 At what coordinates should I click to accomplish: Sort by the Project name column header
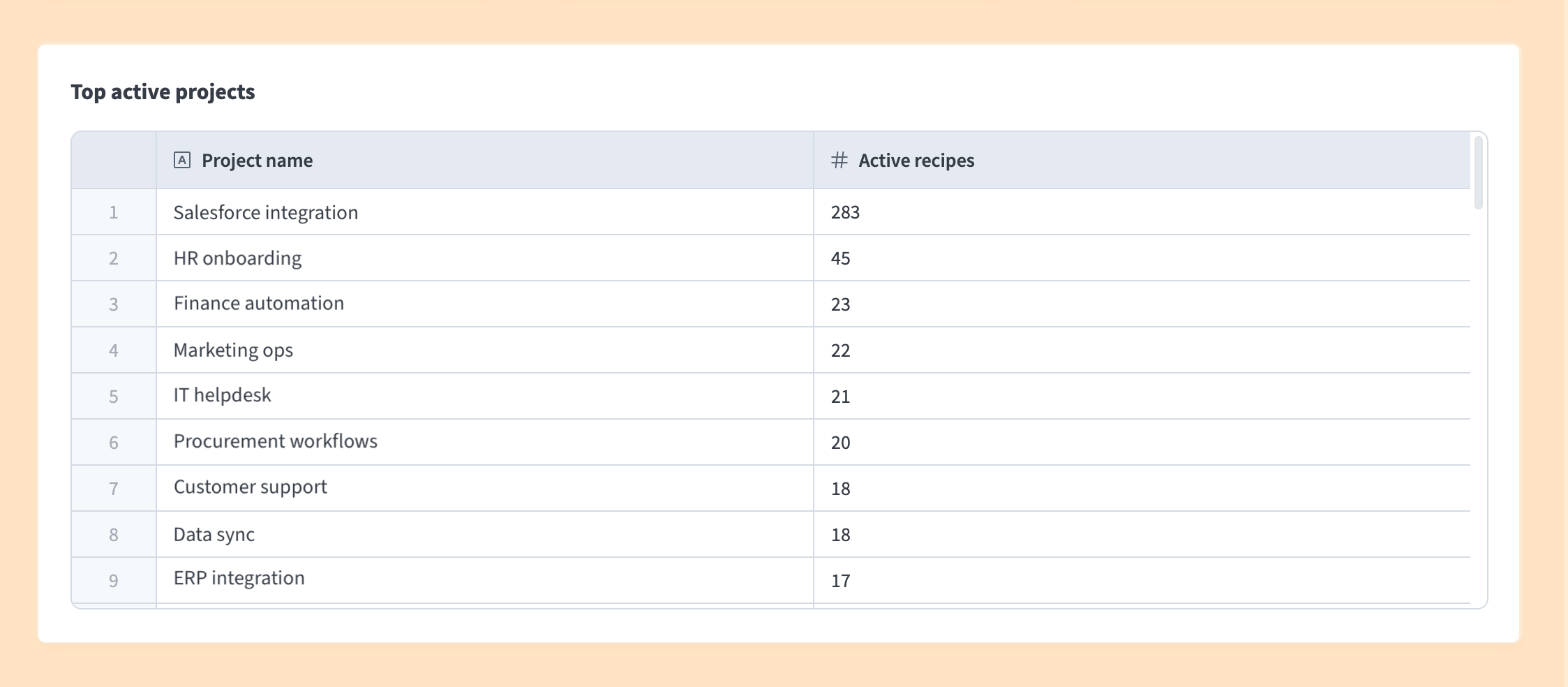coord(257,160)
